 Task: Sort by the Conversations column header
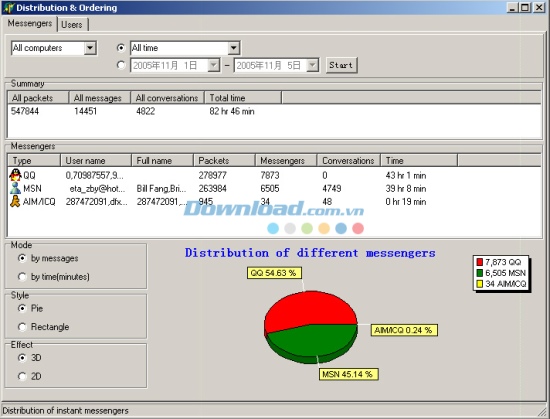click(x=349, y=160)
